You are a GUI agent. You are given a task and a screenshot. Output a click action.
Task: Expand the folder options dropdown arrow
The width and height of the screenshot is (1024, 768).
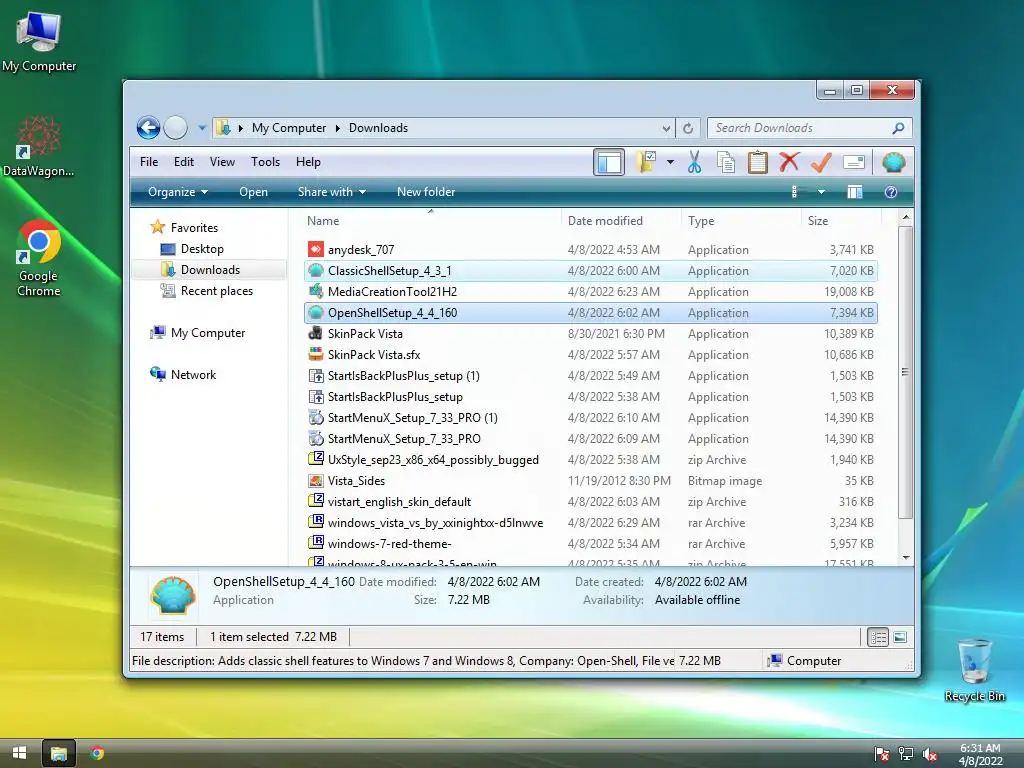pos(670,162)
